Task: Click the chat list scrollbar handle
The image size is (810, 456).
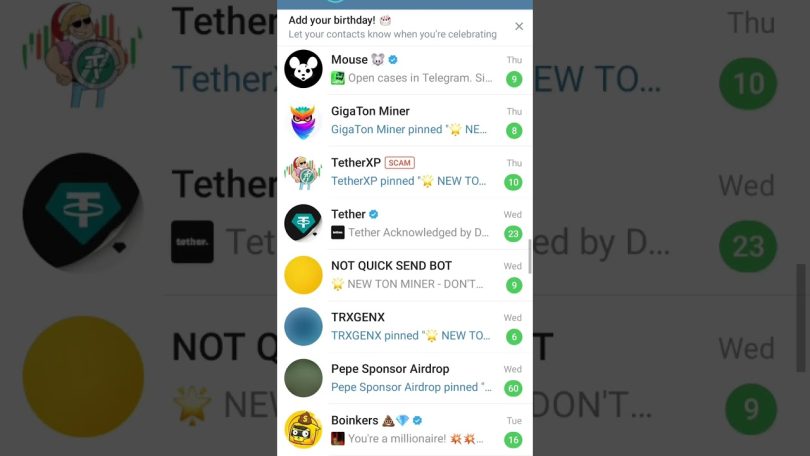Action: point(530,256)
